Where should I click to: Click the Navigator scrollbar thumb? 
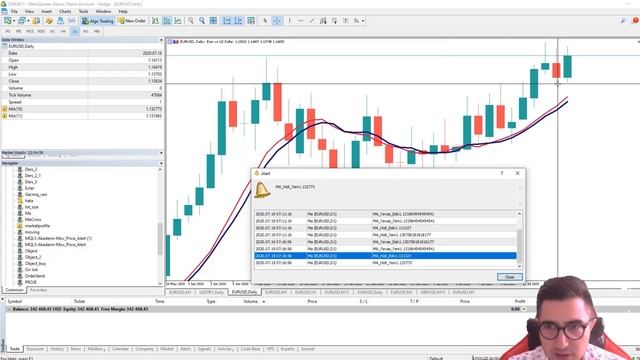click(x=160, y=239)
